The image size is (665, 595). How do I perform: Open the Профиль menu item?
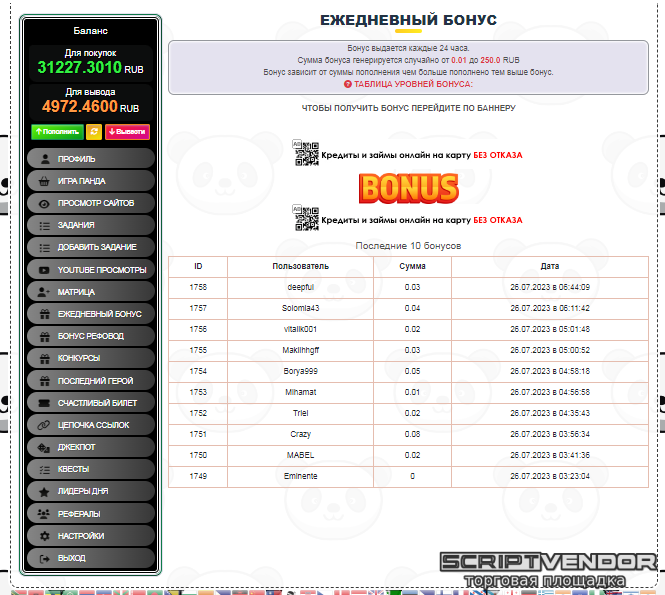[x=91, y=159]
